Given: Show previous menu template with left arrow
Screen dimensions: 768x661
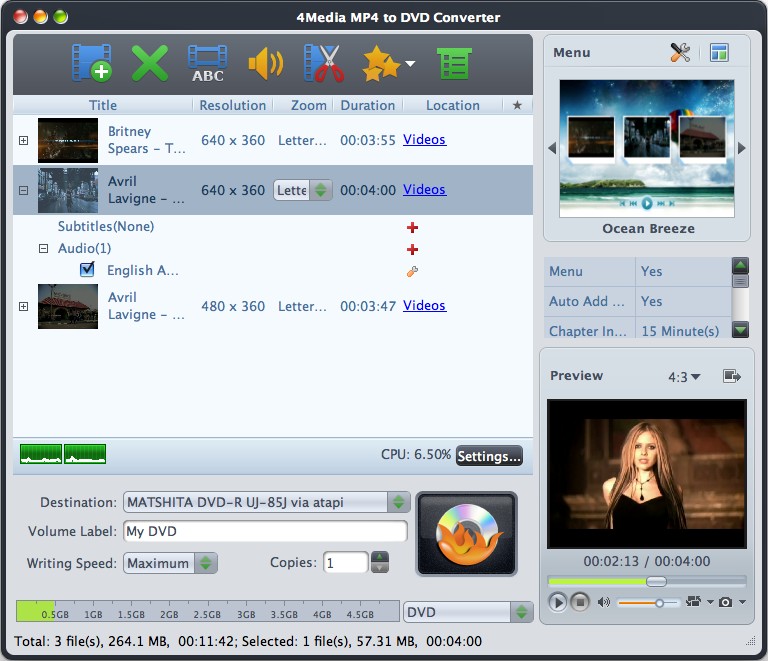Looking at the screenshot, I should pyautogui.click(x=552, y=148).
